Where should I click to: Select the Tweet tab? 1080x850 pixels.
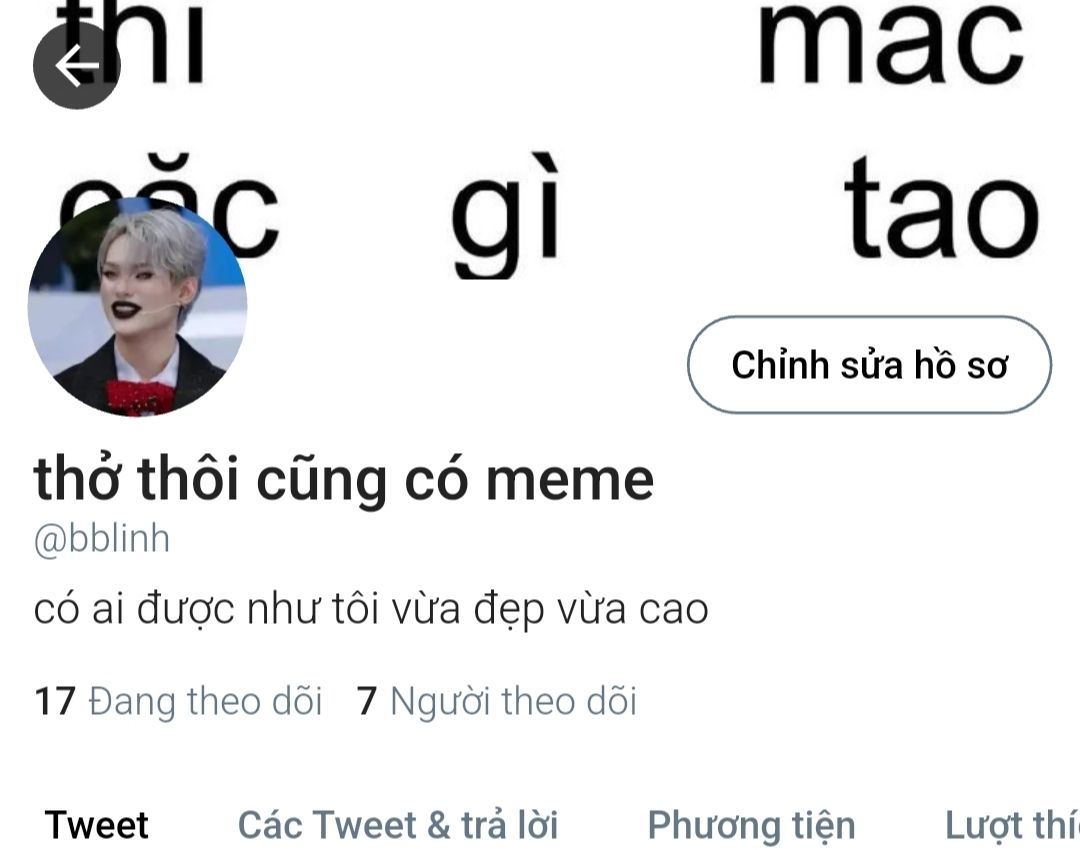pyautogui.click(x=96, y=825)
